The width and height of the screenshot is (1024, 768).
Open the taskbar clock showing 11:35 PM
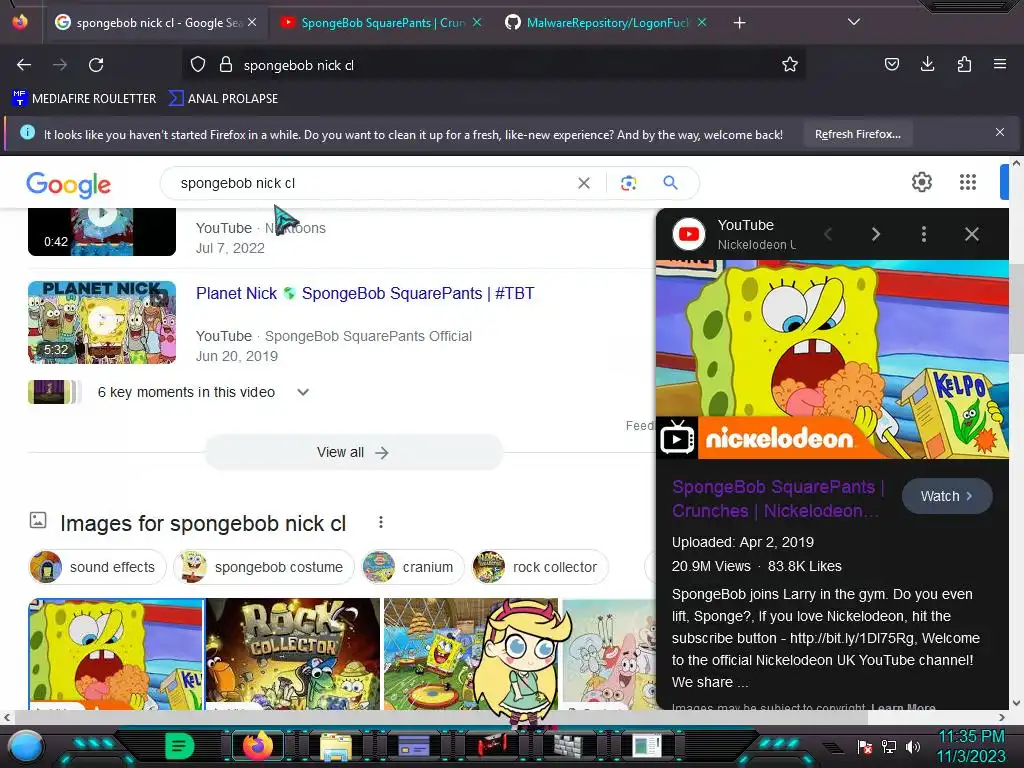971,746
